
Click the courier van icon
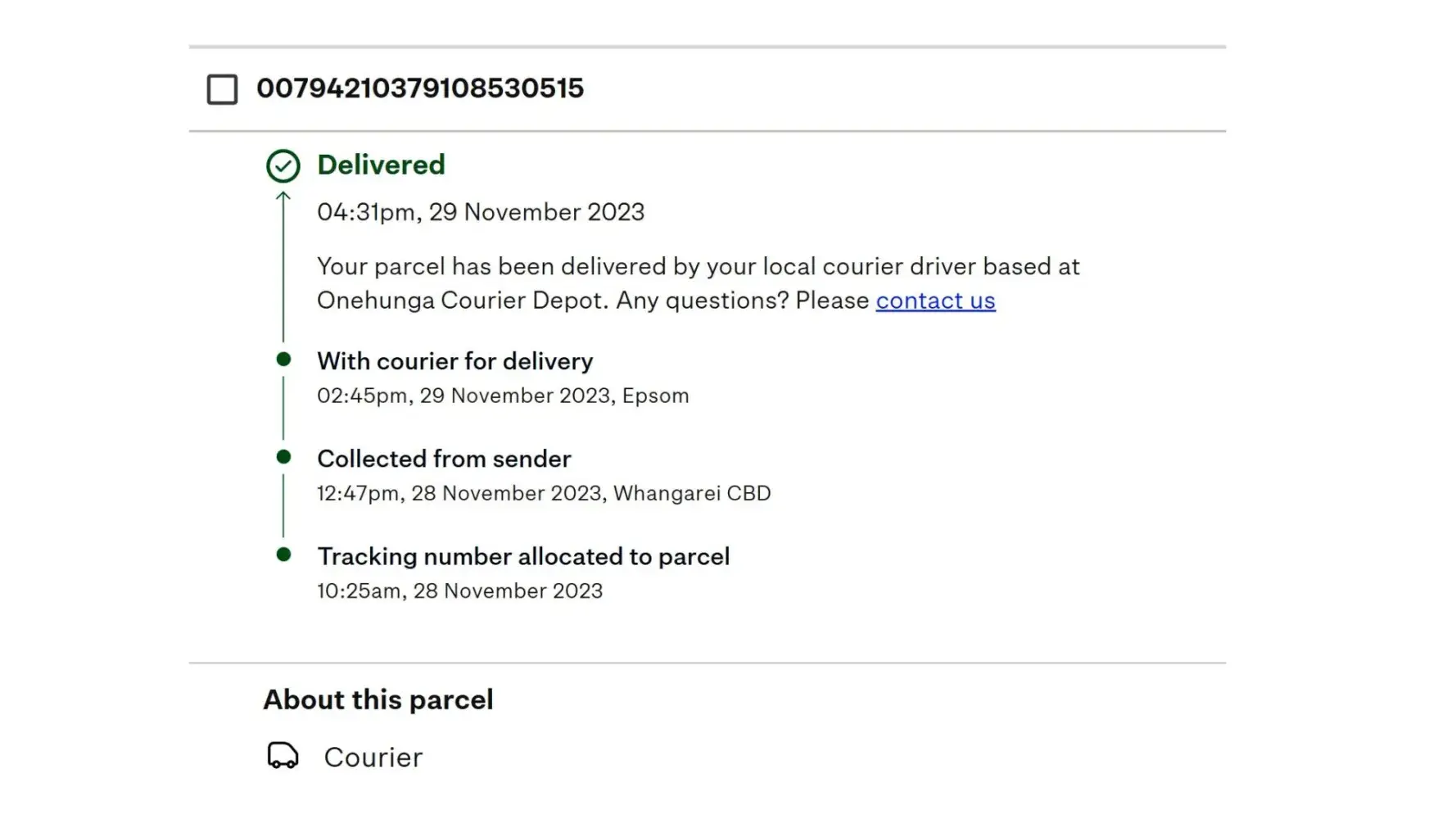[x=283, y=755]
